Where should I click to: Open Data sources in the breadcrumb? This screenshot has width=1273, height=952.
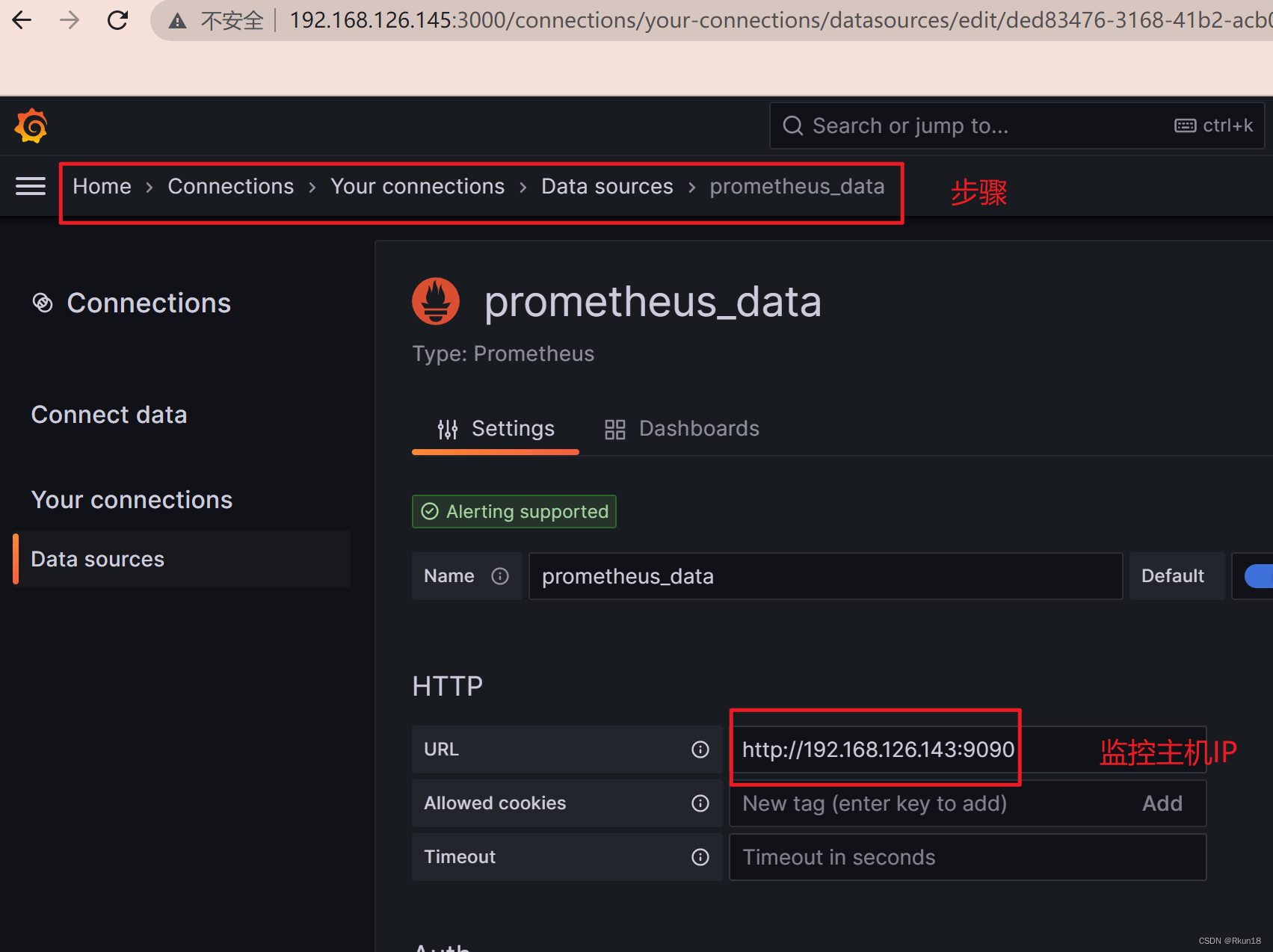pyautogui.click(x=607, y=186)
